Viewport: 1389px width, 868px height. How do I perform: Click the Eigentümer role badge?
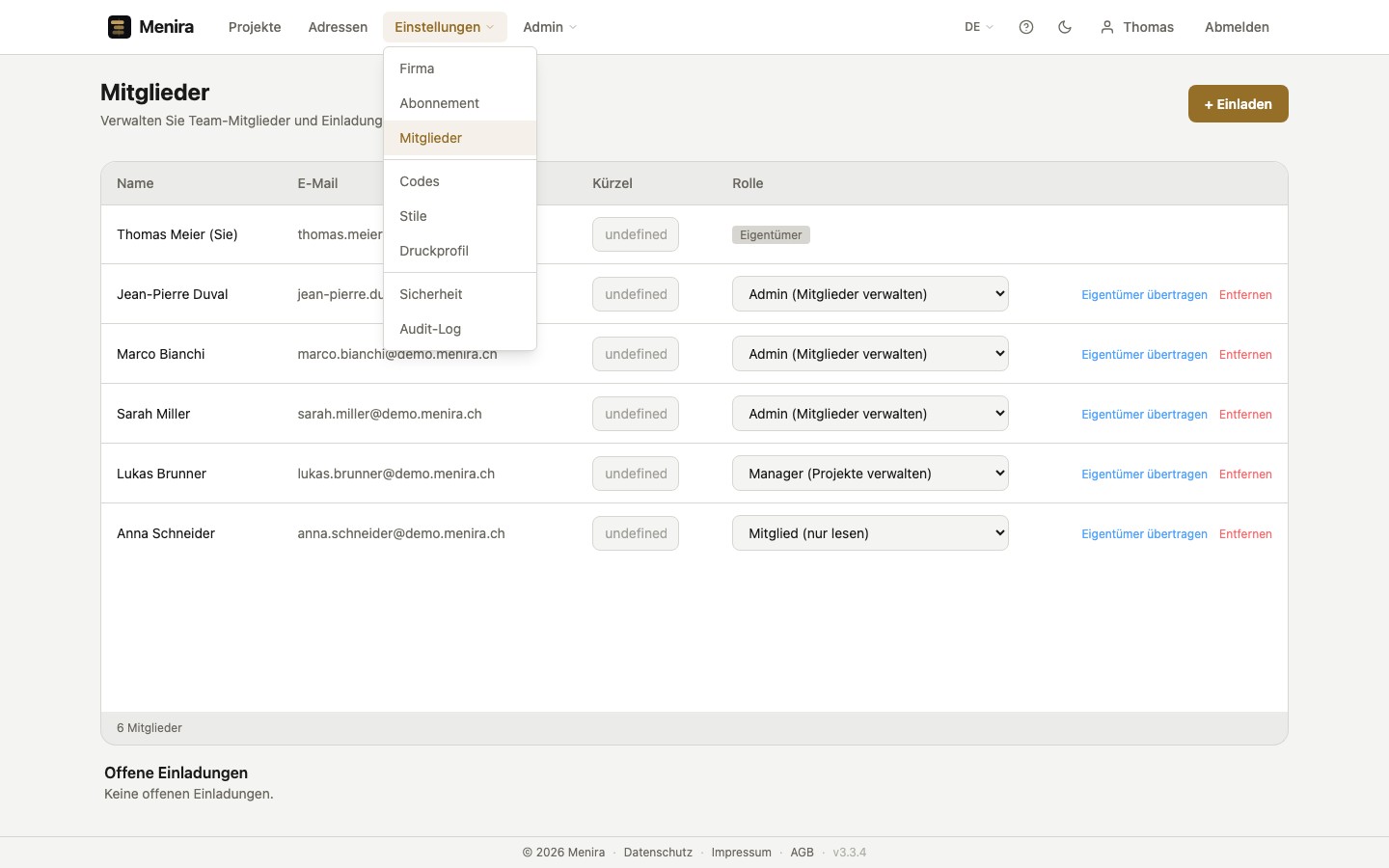point(771,234)
